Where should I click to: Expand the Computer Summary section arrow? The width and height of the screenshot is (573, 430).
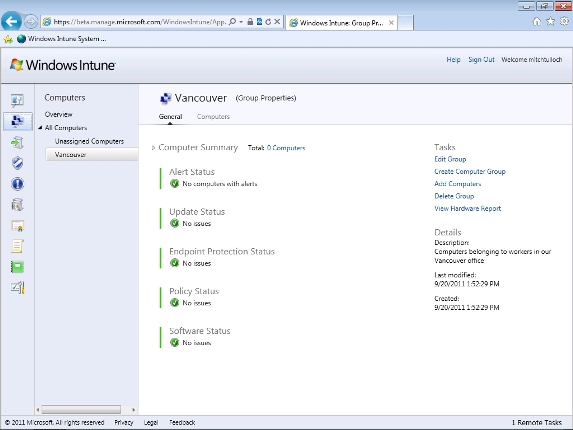[153, 148]
